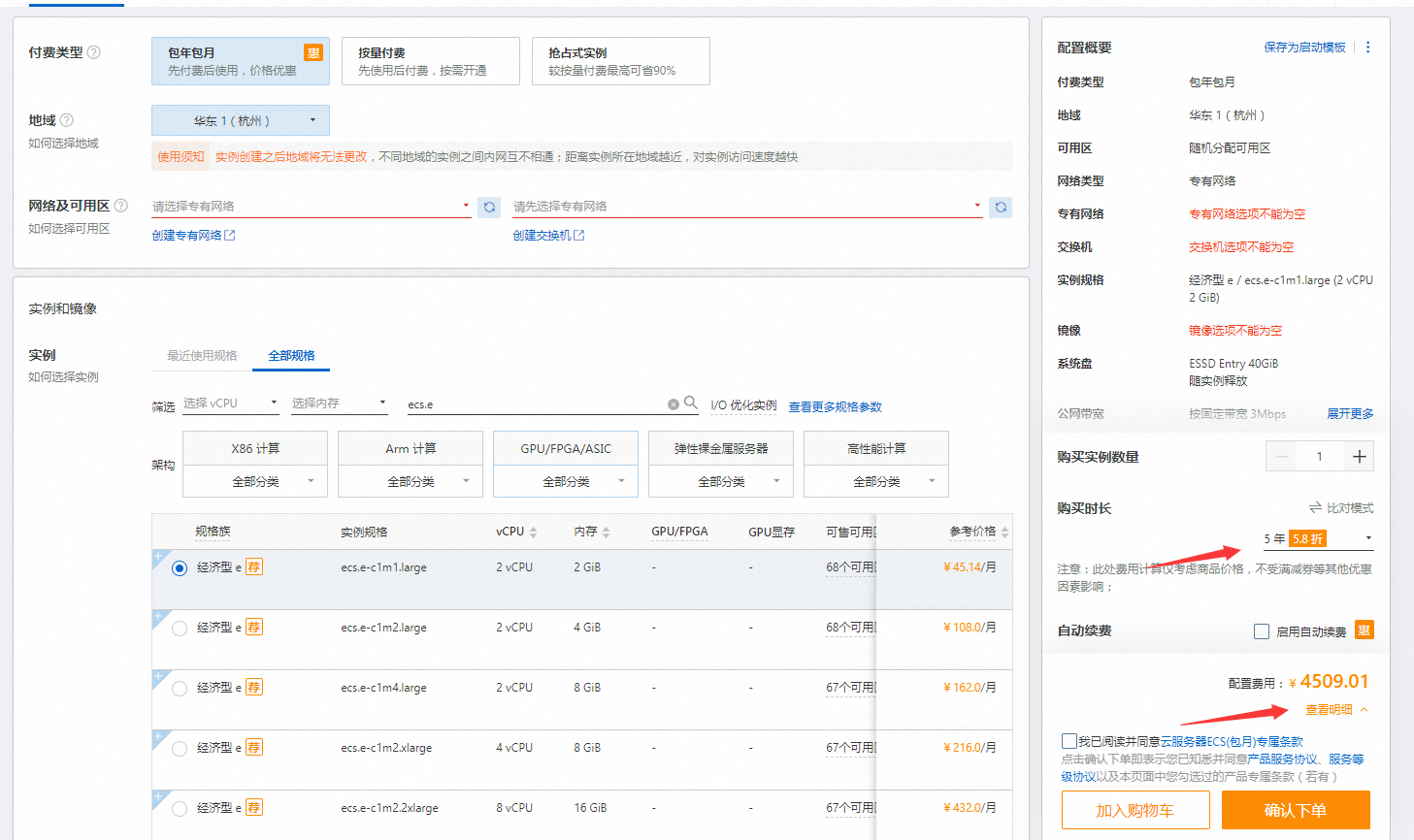Click the 荐 badge on the ecs.e-c1m4.large row

(x=254, y=688)
